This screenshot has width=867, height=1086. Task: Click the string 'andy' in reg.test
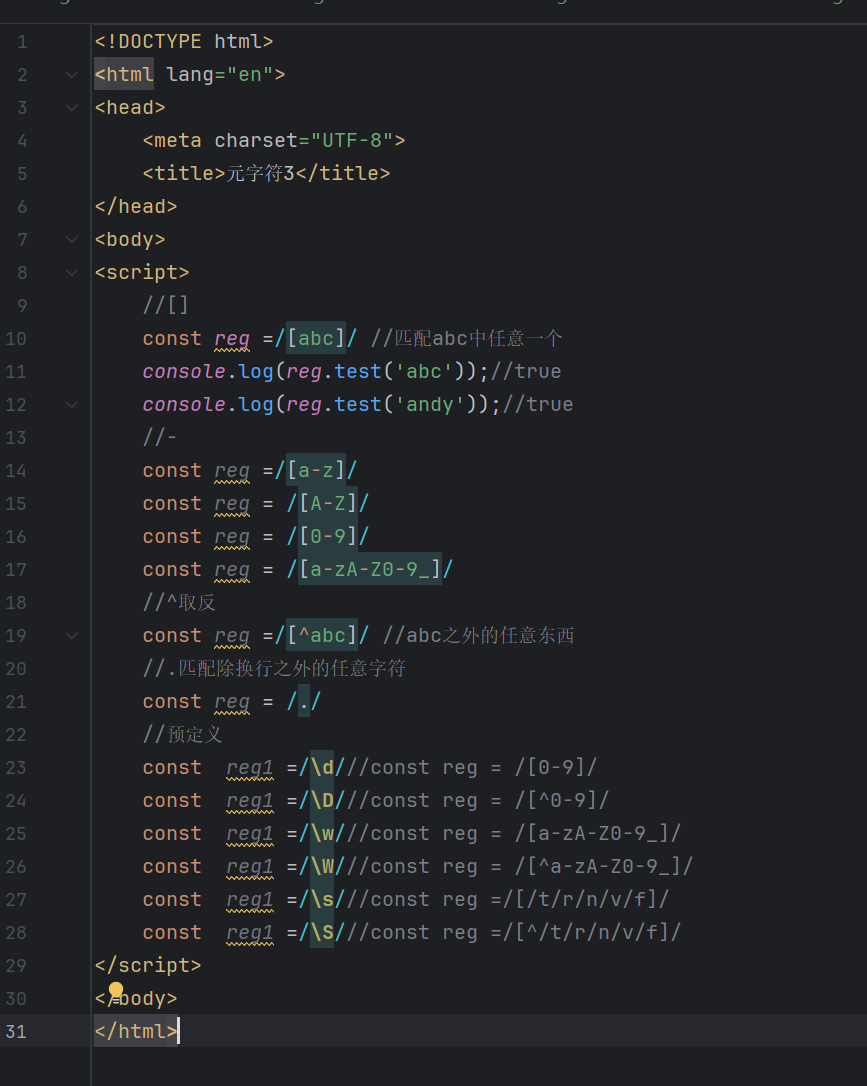[429, 404]
